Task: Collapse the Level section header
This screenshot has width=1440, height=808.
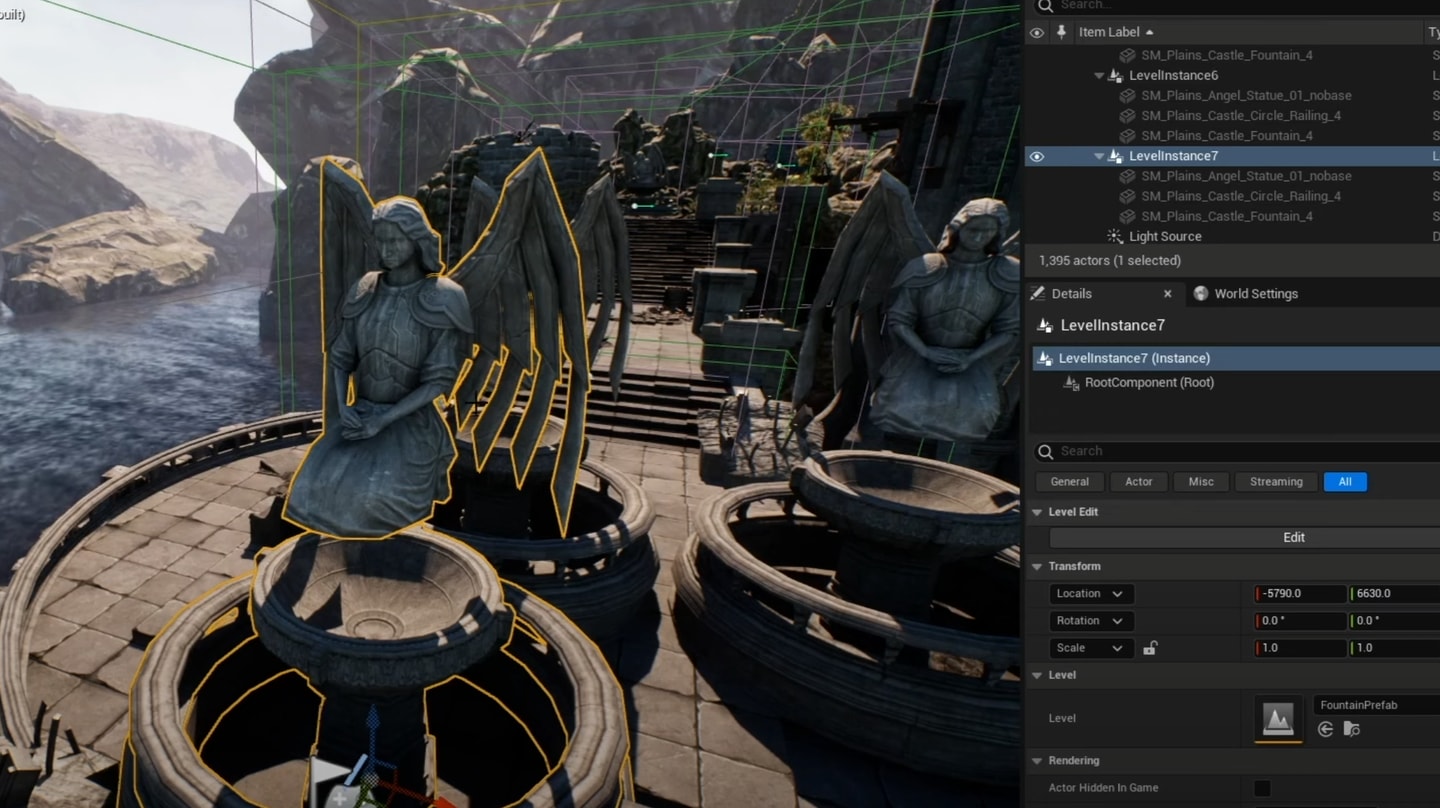Action: [1037, 675]
